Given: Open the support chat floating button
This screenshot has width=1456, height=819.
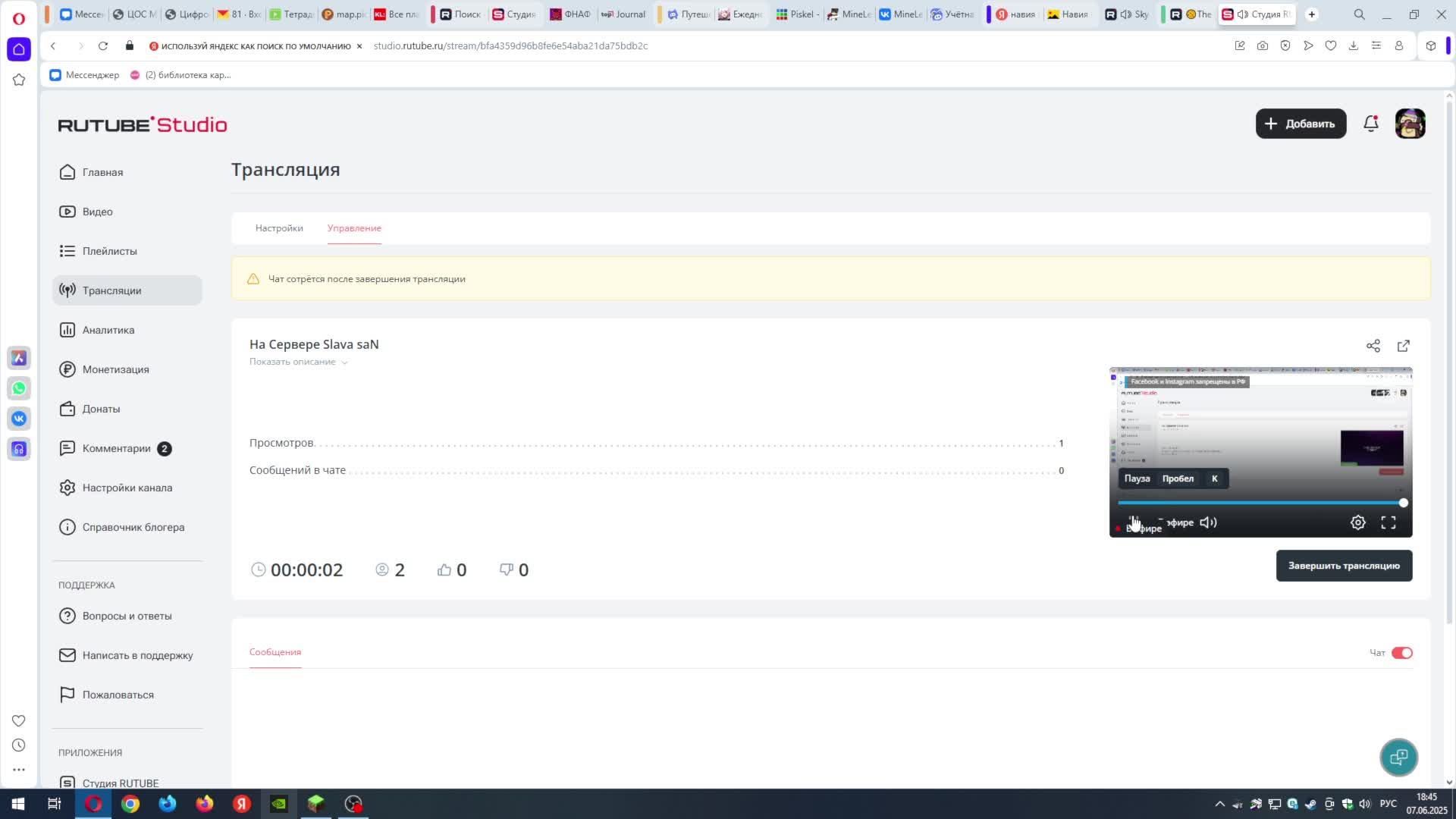Looking at the screenshot, I should pos(1398,757).
